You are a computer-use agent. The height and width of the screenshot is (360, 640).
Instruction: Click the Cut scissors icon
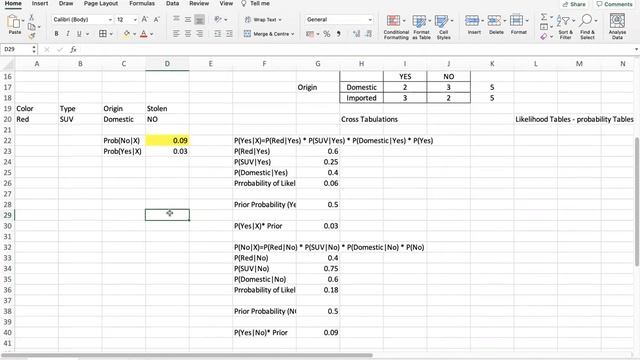(x=31, y=18)
